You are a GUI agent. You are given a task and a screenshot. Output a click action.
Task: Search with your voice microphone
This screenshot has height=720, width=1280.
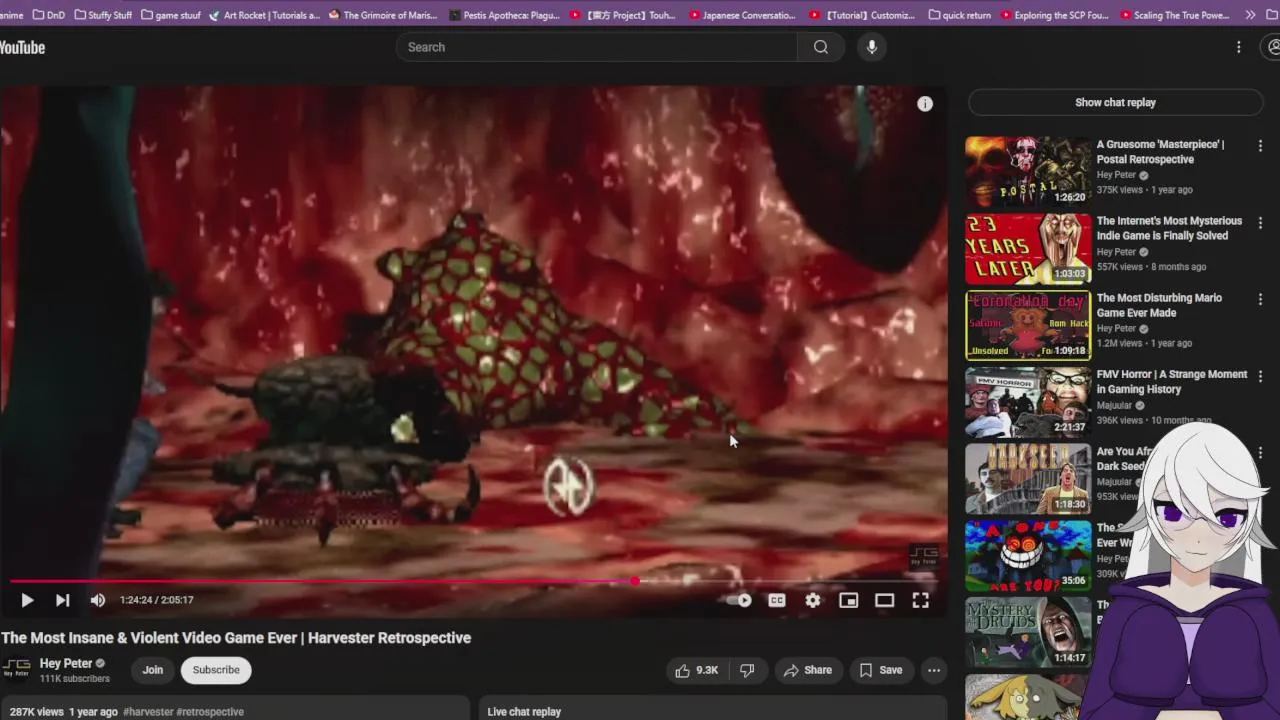click(x=872, y=47)
